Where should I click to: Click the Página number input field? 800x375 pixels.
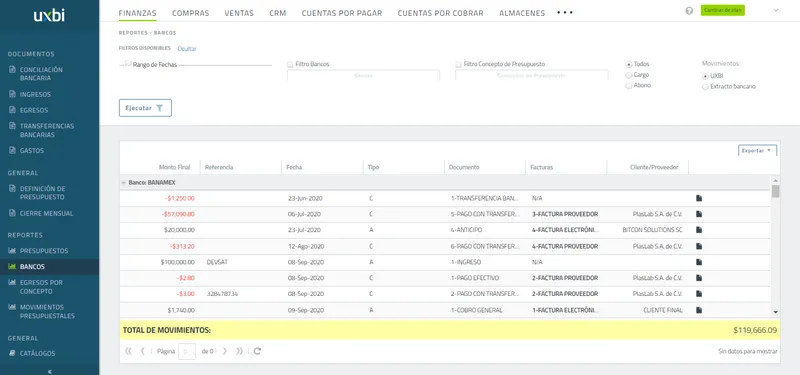187,352
